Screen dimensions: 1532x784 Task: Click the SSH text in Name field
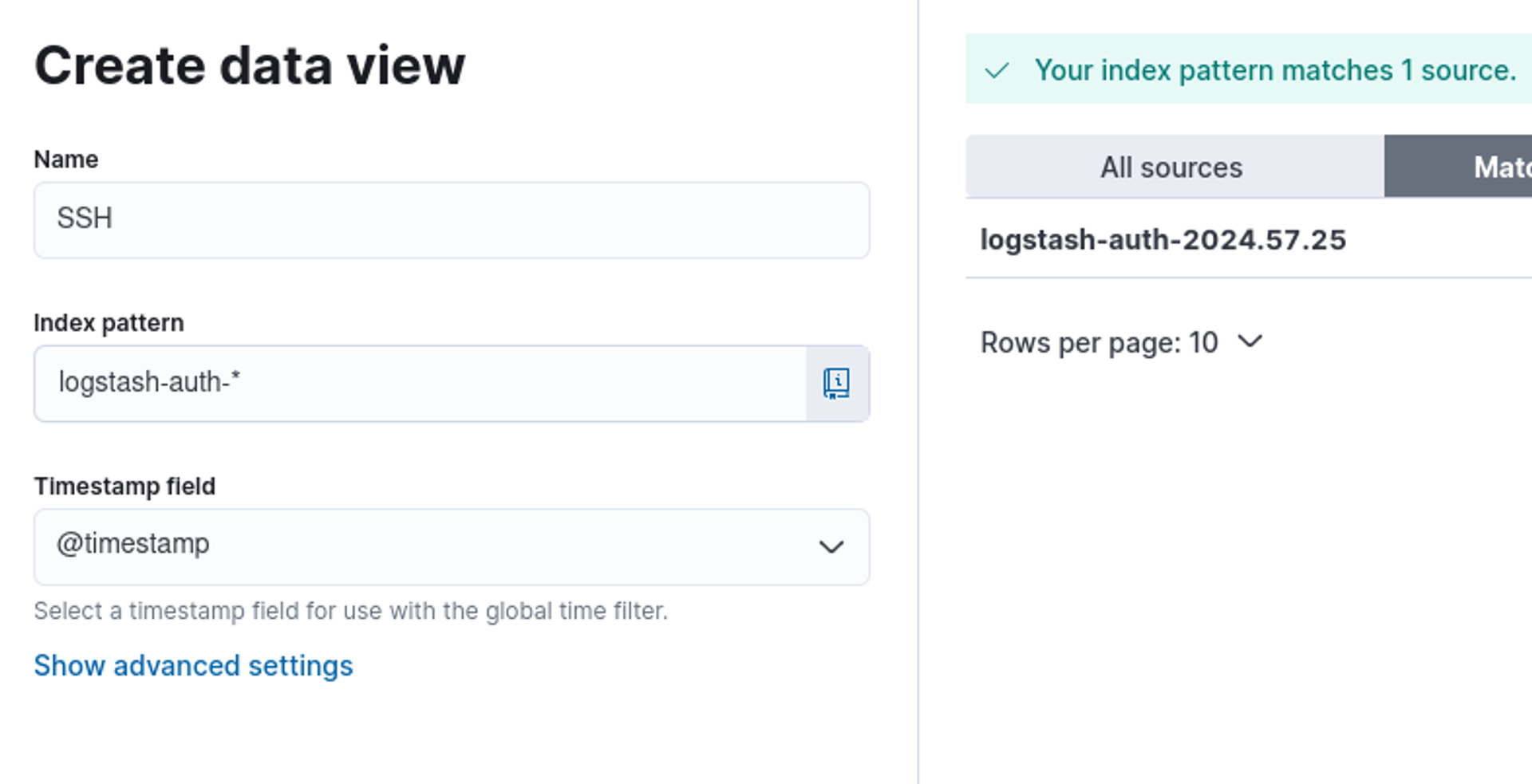(x=85, y=219)
